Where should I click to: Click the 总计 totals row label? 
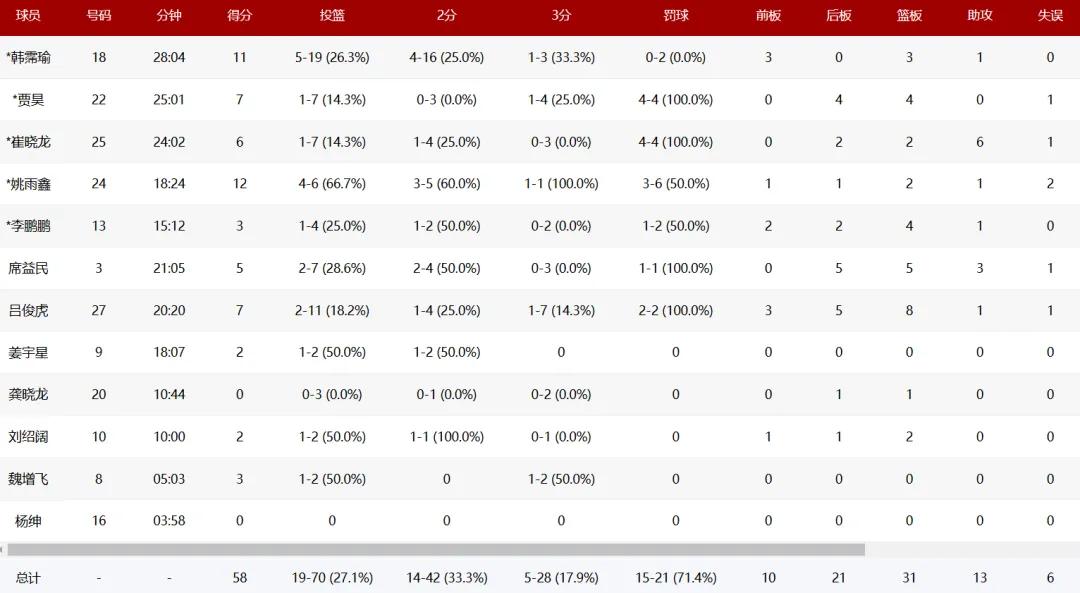point(28,578)
